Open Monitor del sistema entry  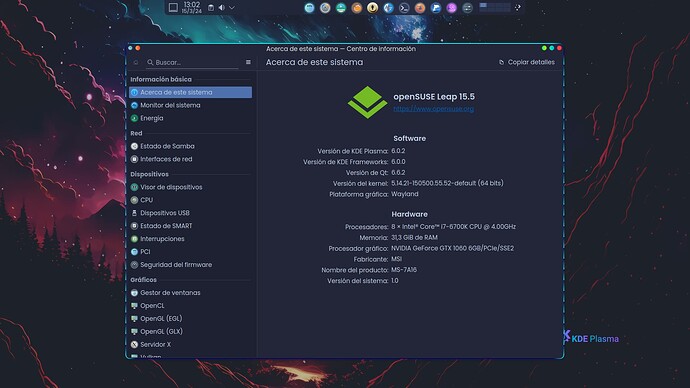point(191,105)
